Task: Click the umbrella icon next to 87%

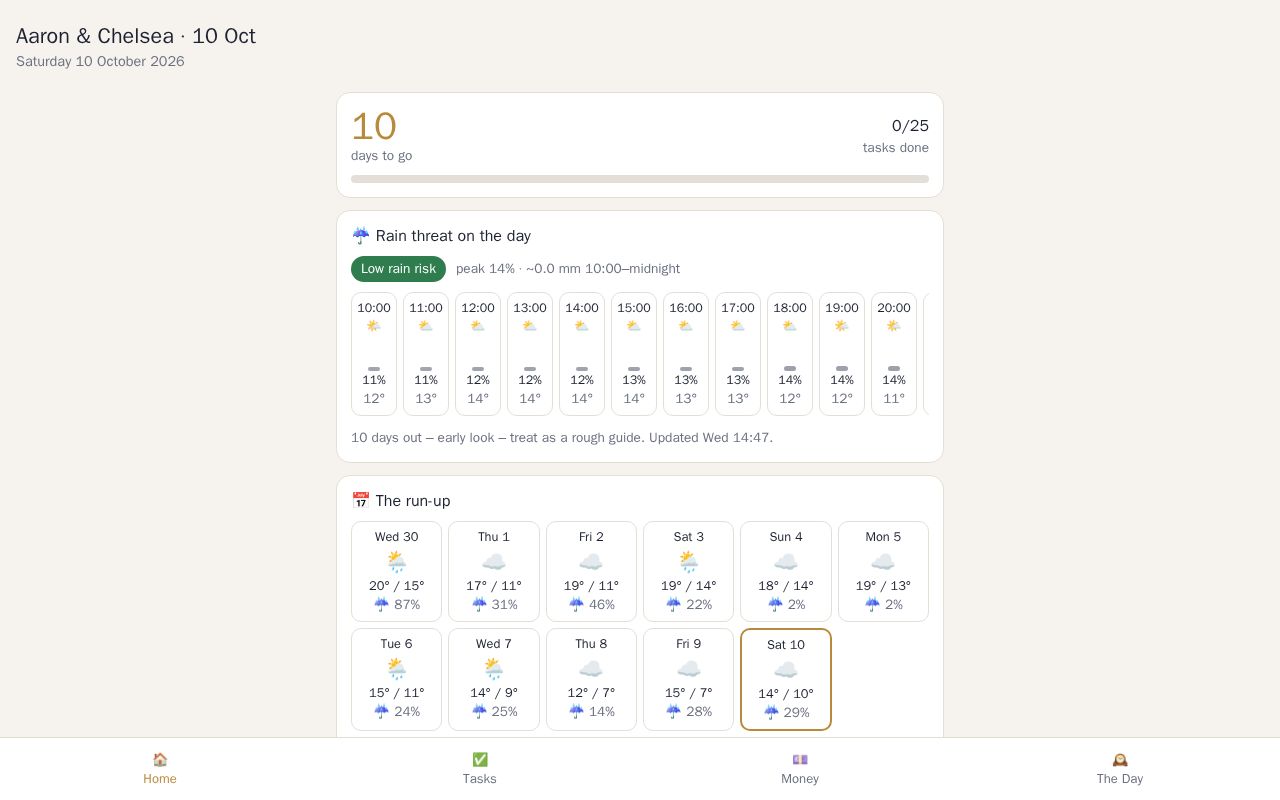Action: (x=381, y=605)
